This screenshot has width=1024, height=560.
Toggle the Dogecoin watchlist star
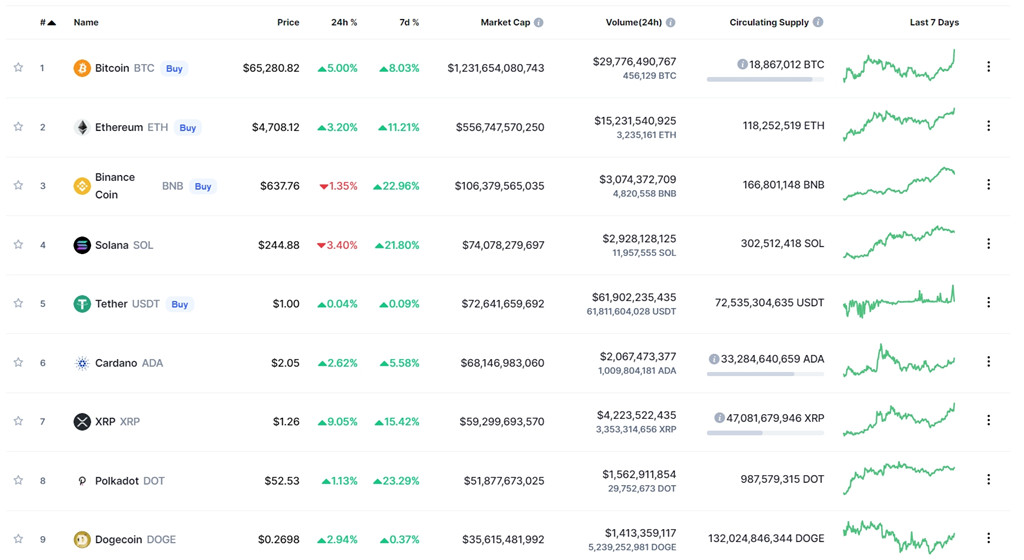click(x=18, y=539)
